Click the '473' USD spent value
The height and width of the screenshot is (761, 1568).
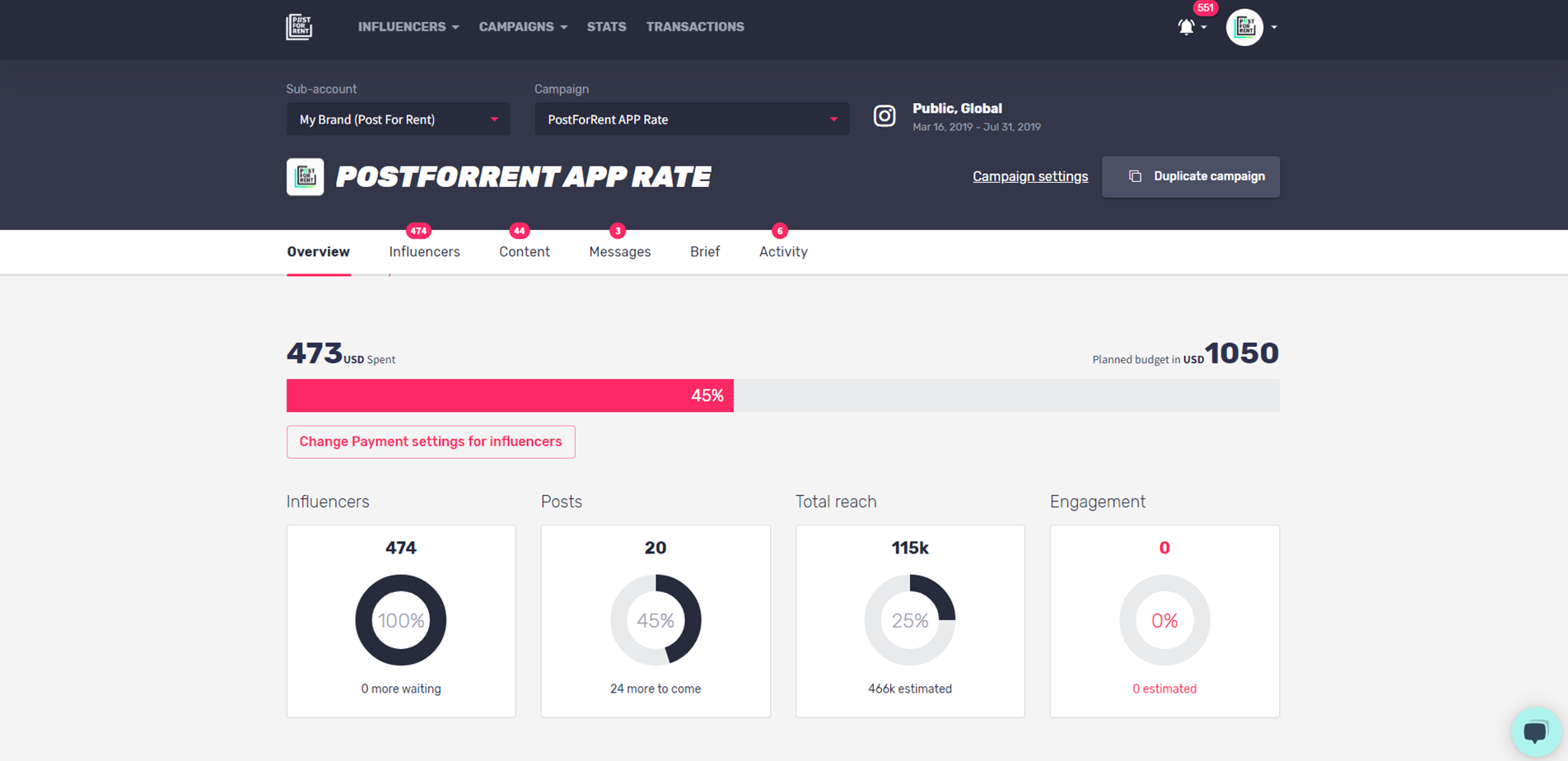(315, 353)
